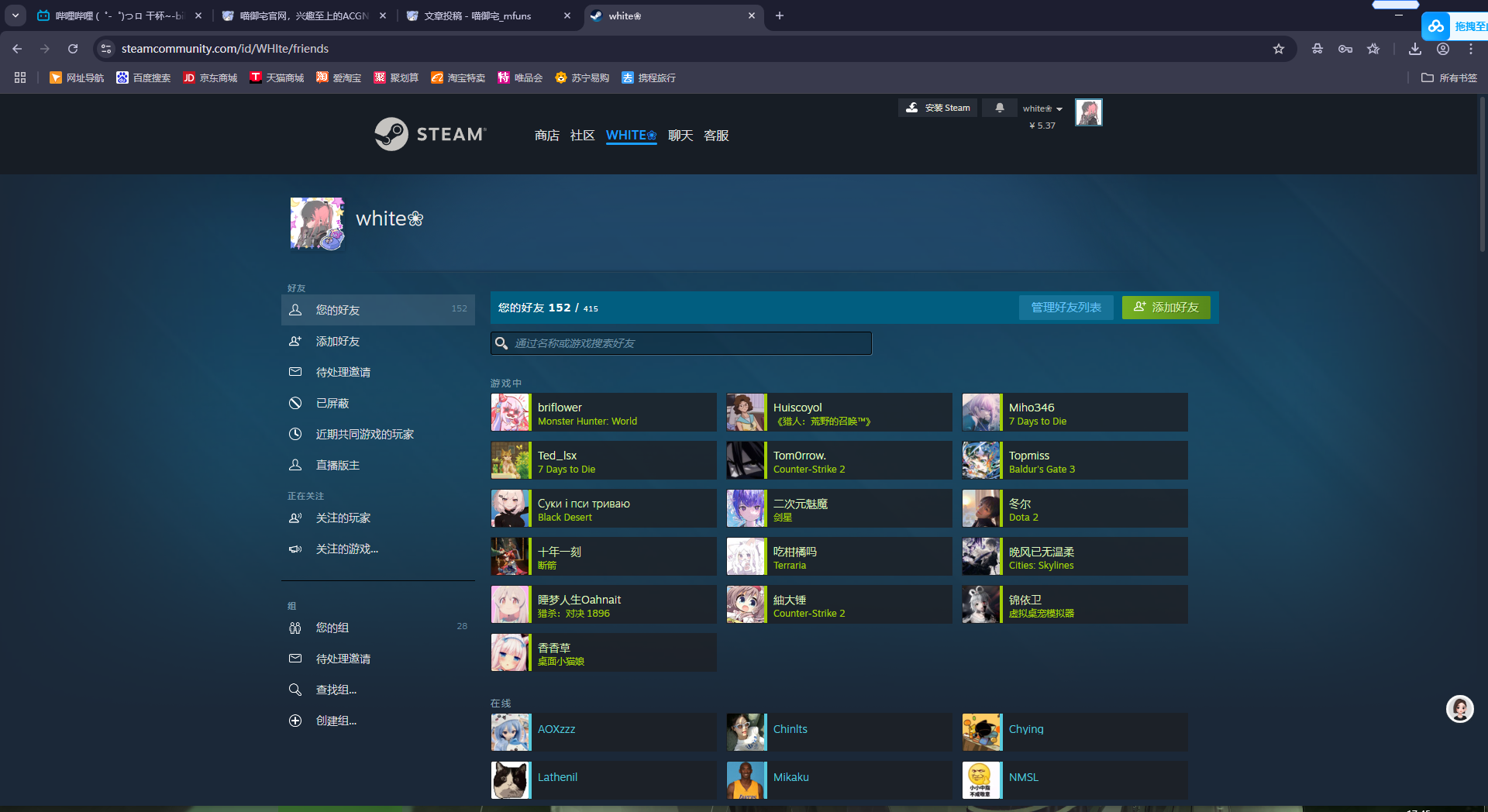Open AOXzzz online friend card
This screenshot has height=812, width=1488.
[x=604, y=732]
